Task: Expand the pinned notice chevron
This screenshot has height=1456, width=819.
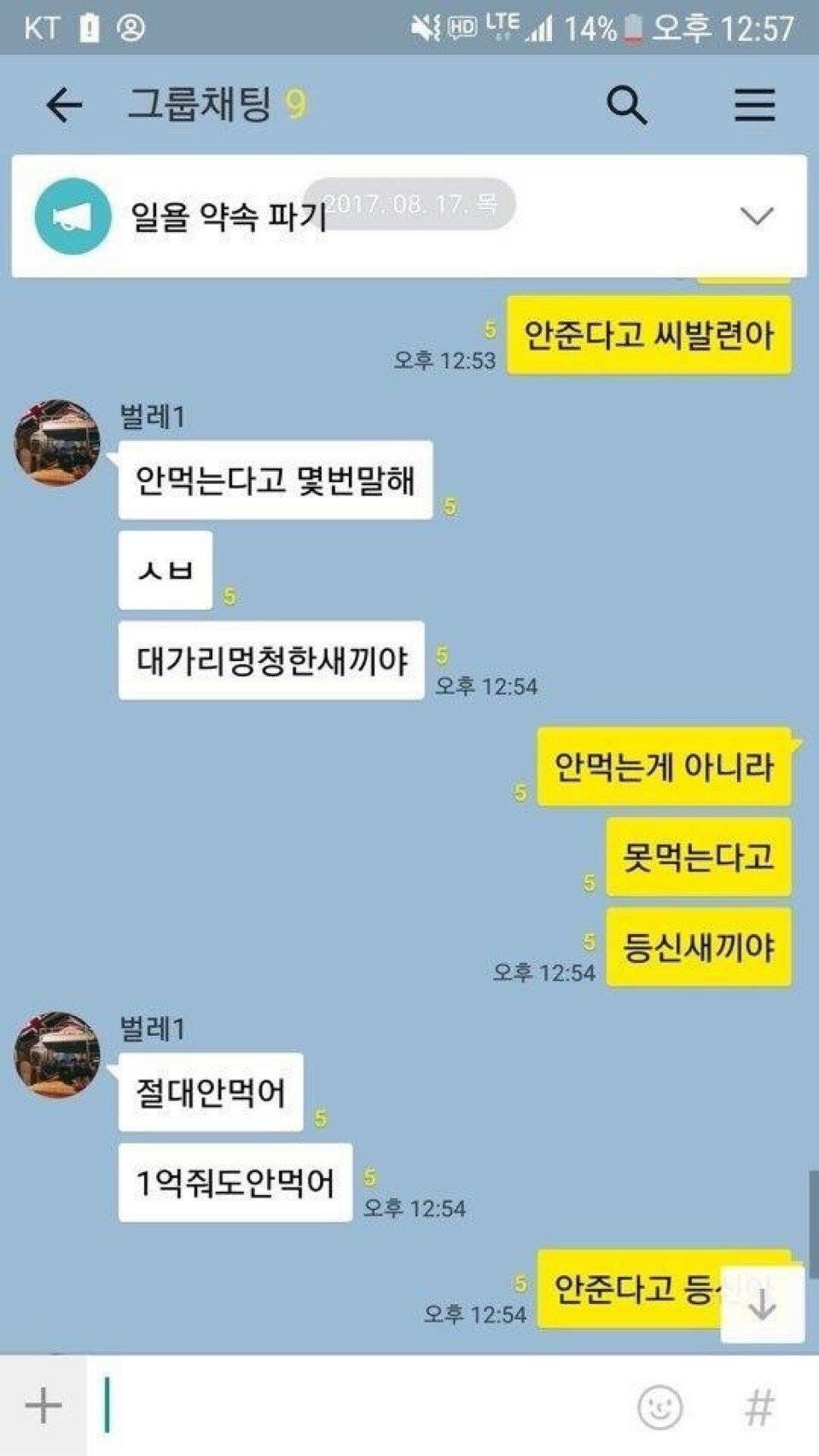Action: [757, 216]
